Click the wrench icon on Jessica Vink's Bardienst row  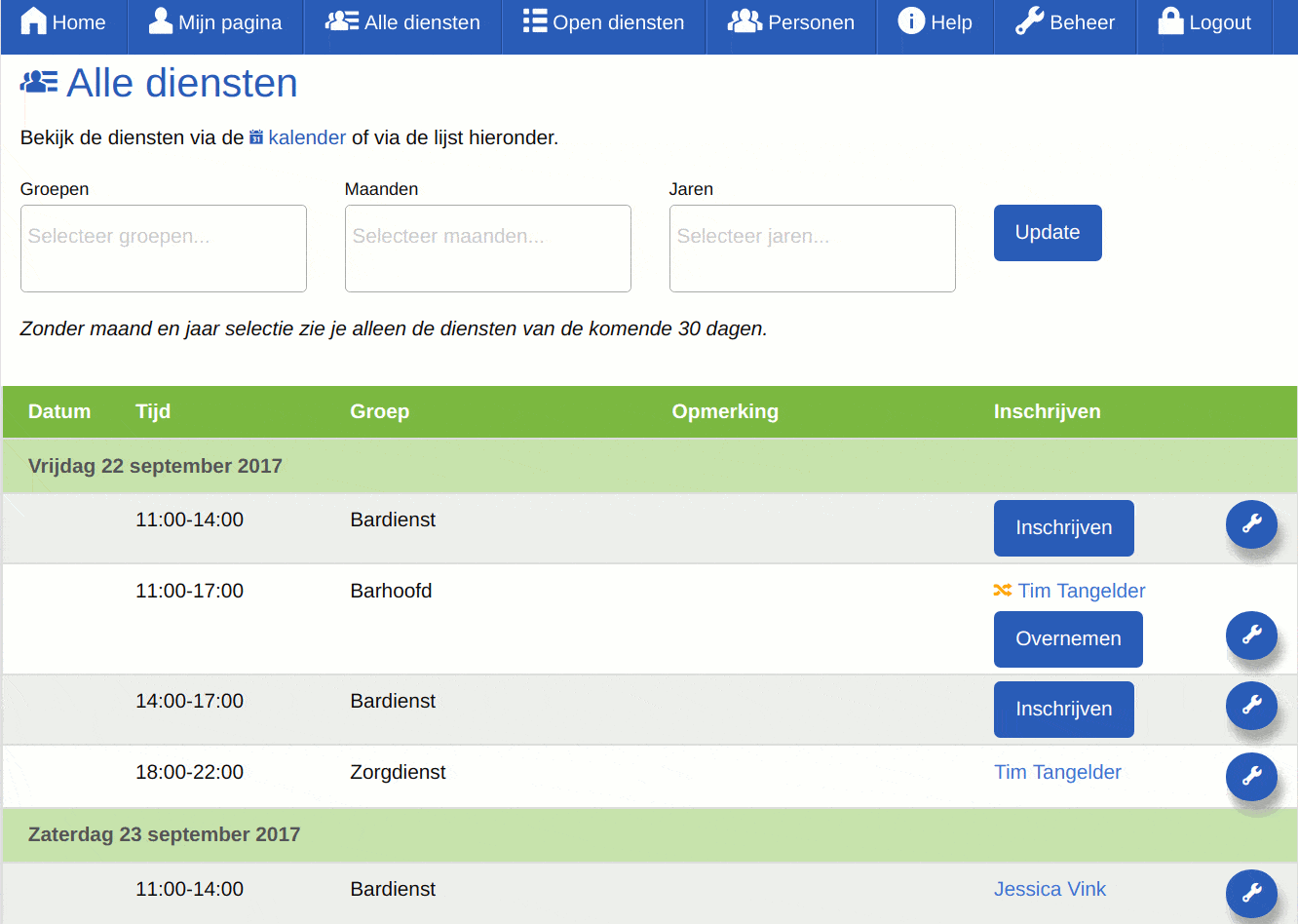(1251, 893)
